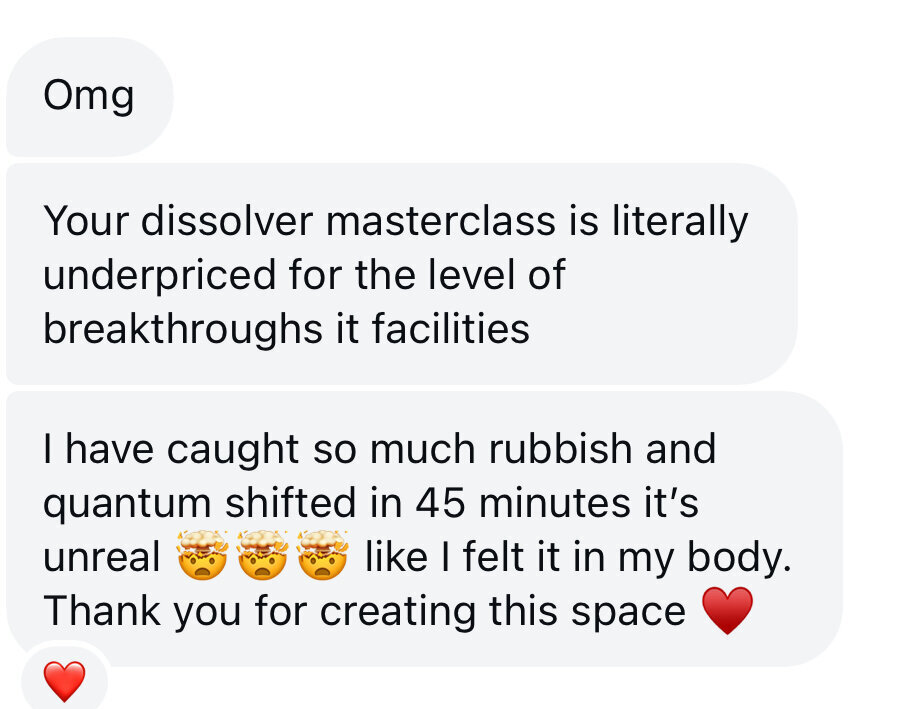Click the word 'dissolver' in the message

click(227, 221)
